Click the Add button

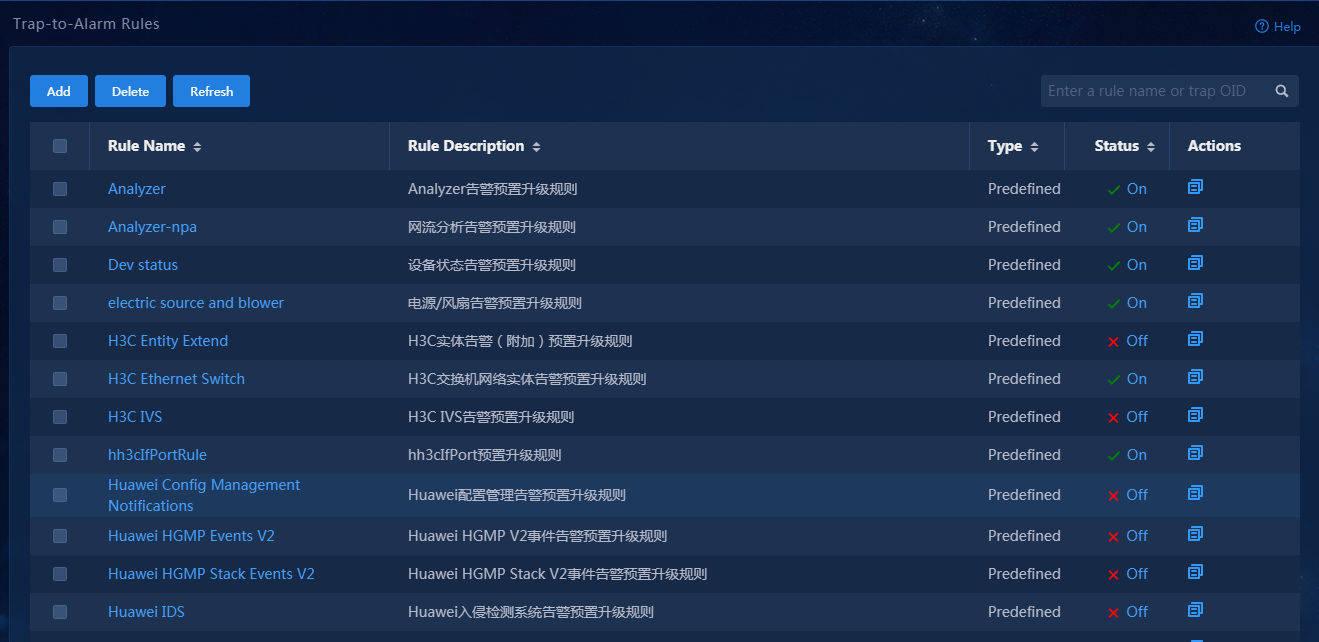[59, 91]
